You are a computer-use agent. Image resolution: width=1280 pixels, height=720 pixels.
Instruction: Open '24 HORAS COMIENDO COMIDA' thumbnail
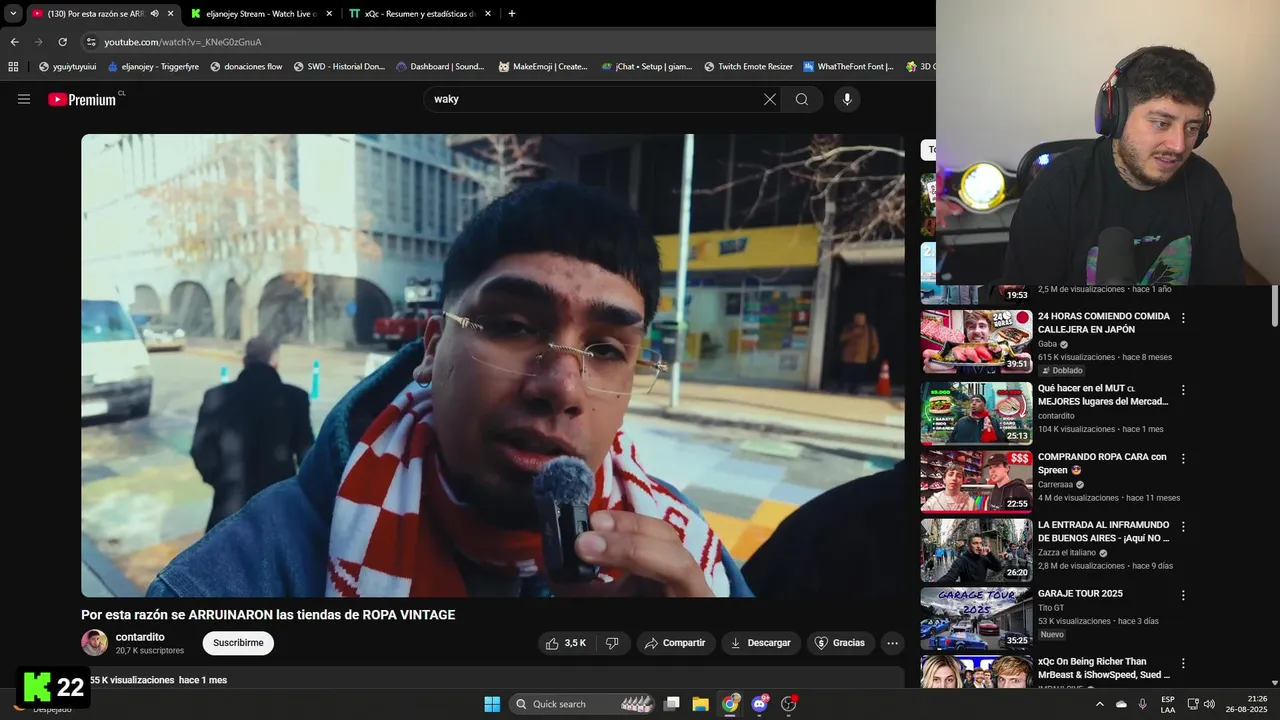976,341
